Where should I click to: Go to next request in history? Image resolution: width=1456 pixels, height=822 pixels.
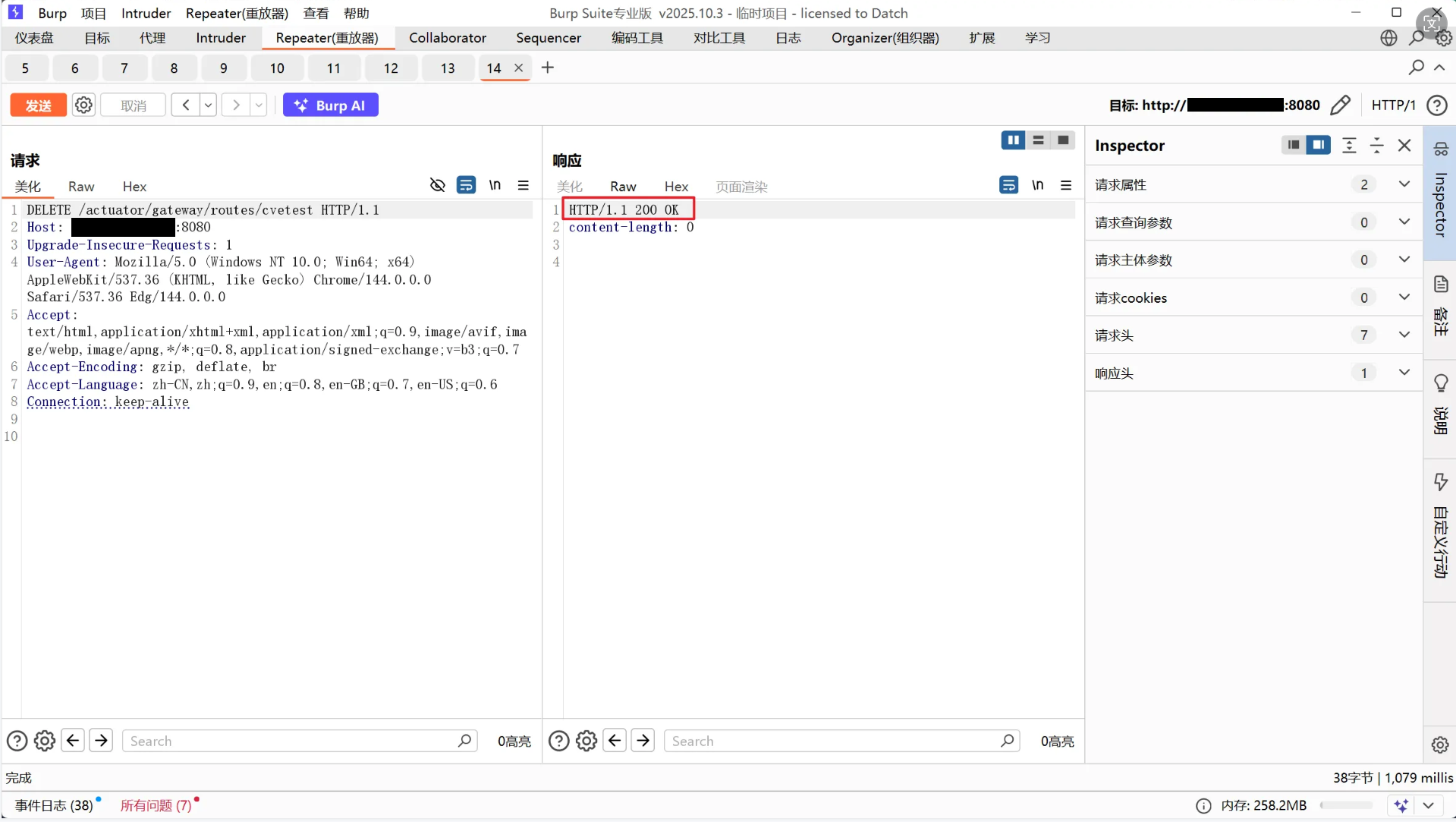[x=236, y=105]
